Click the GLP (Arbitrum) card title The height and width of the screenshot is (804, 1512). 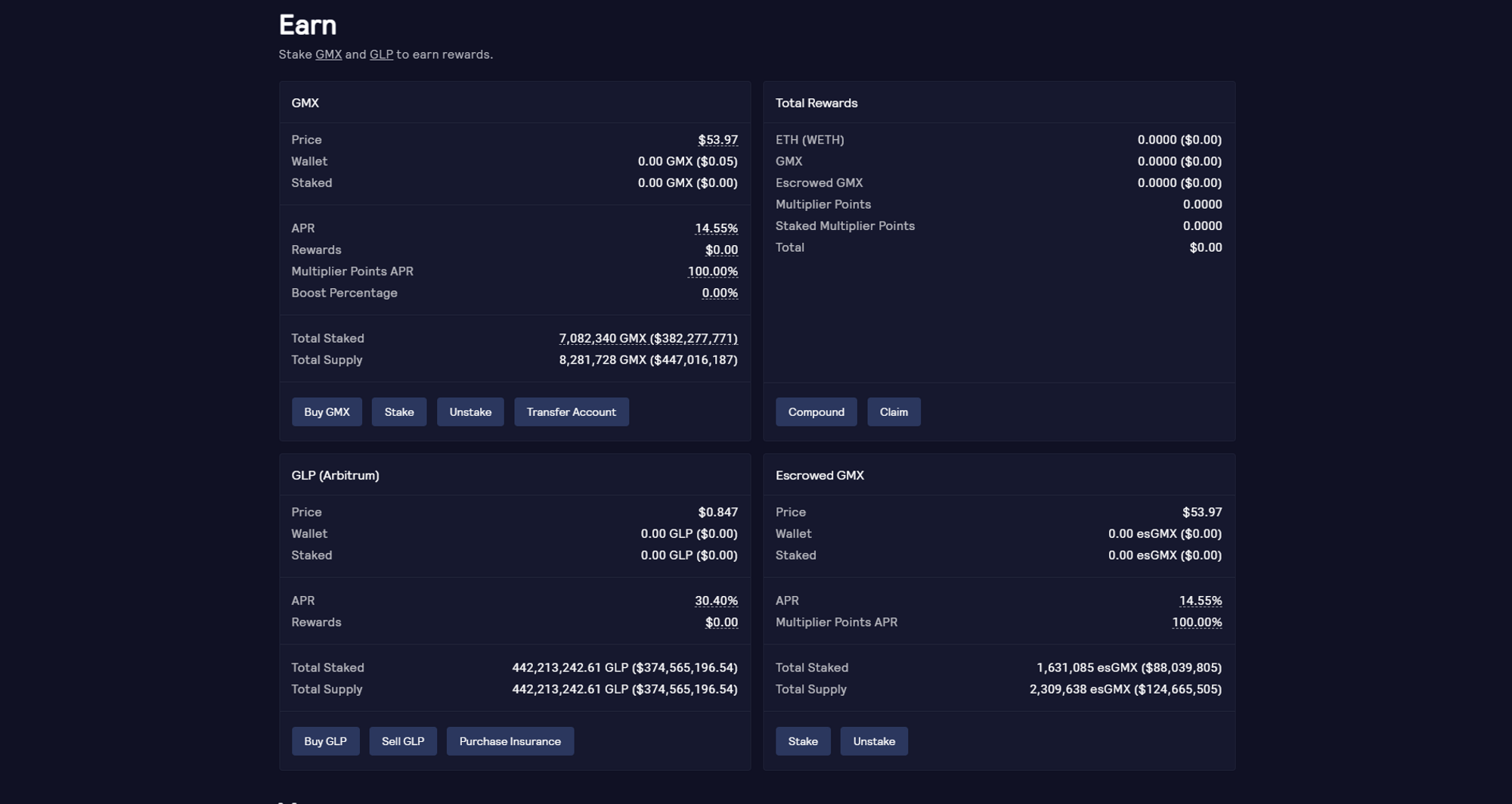coord(336,475)
